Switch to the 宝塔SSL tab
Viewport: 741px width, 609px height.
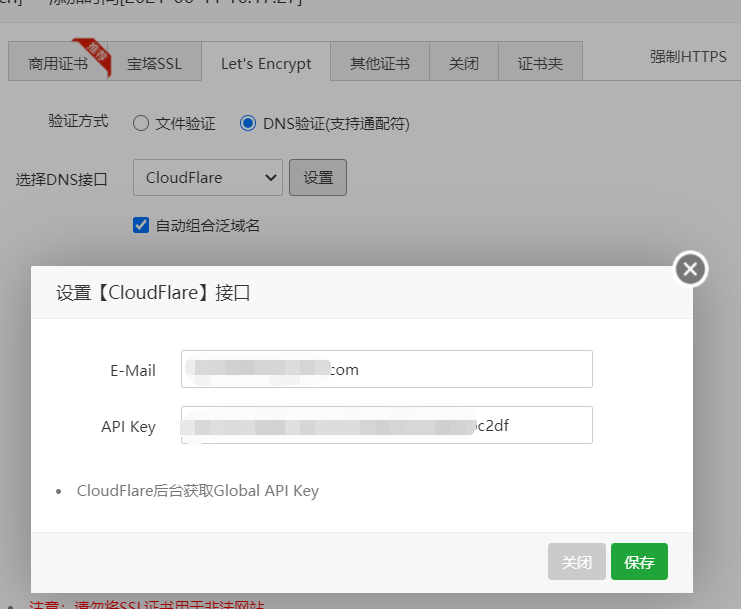pyautogui.click(x=155, y=61)
